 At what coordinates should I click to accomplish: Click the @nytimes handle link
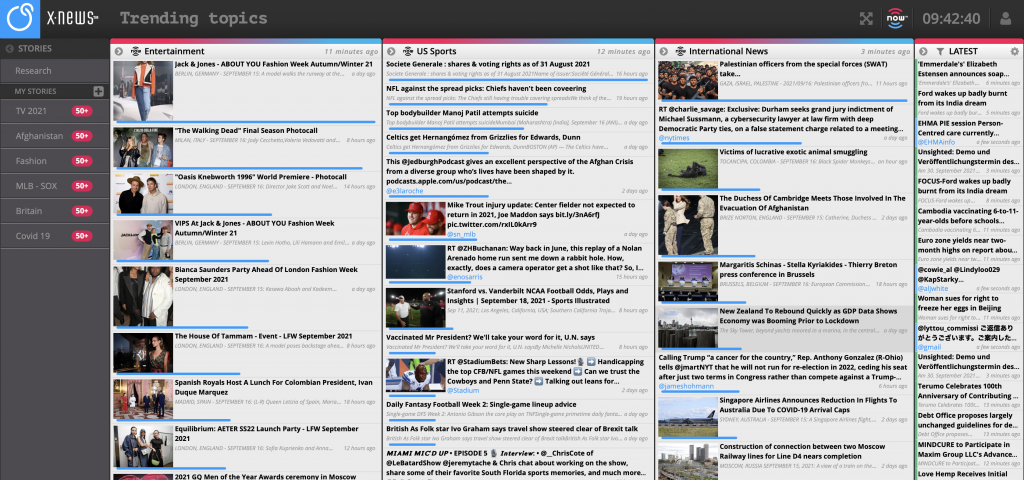[674, 138]
